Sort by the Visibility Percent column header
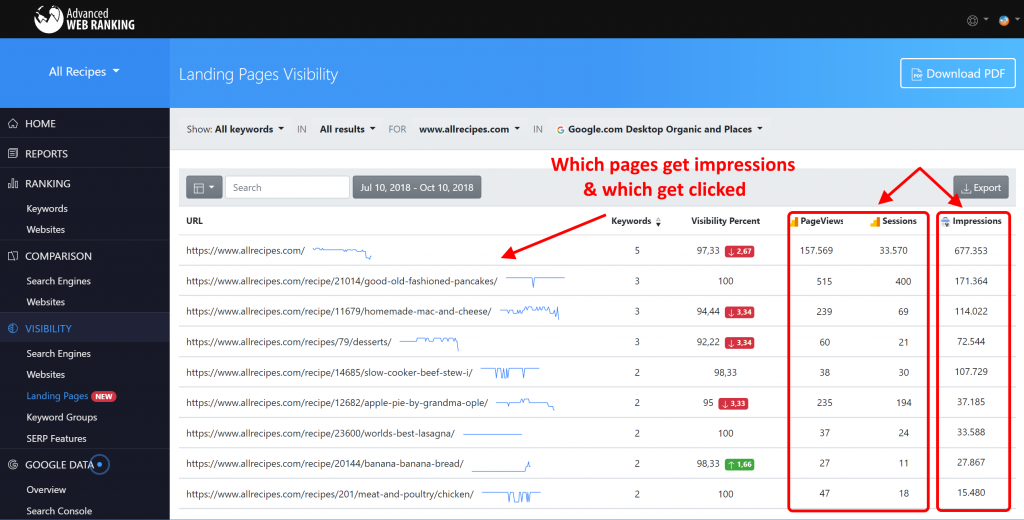The image size is (1024, 520). click(726, 221)
